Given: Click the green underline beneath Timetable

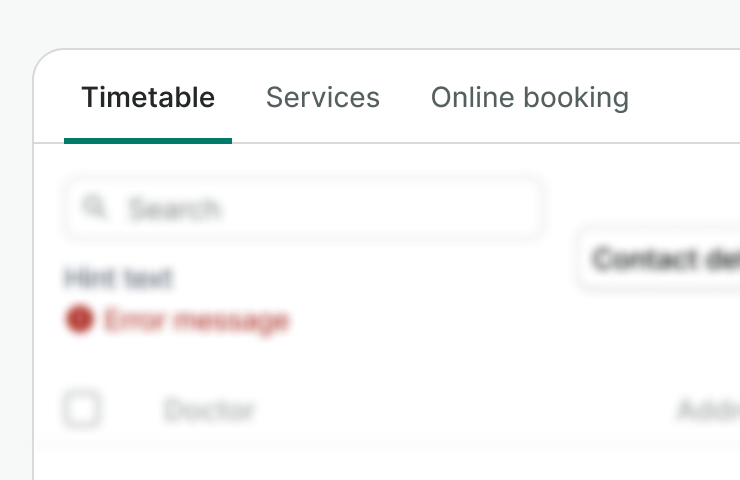Looking at the screenshot, I should [x=148, y=140].
